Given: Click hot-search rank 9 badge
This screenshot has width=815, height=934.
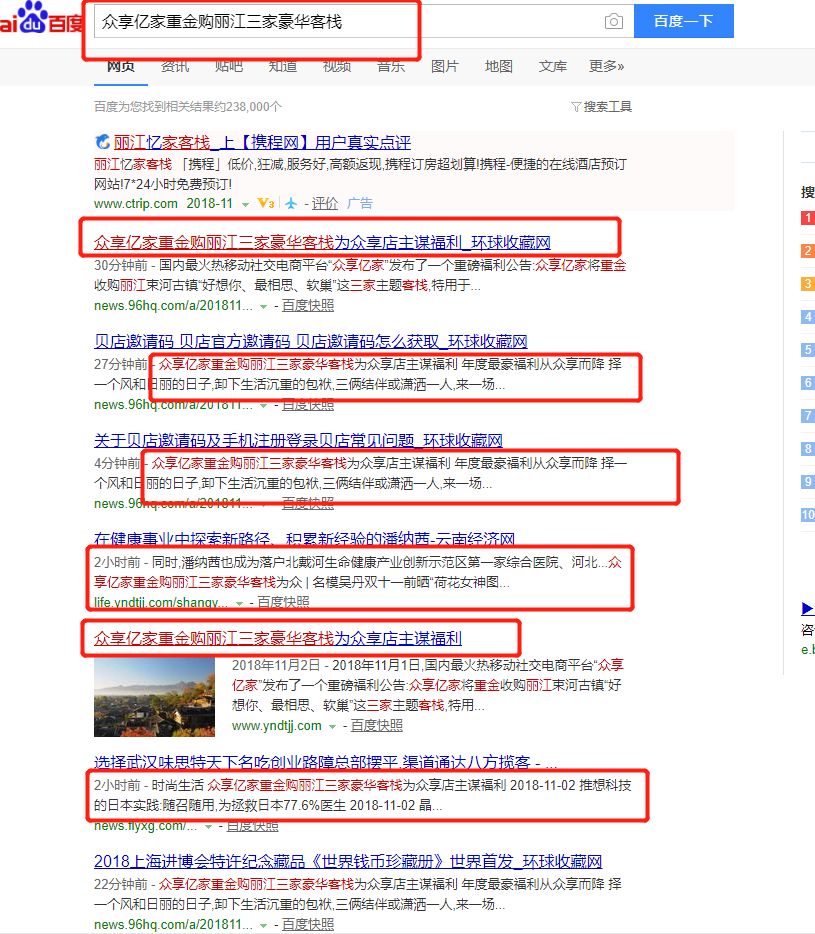Looking at the screenshot, I should coord(808,481).
